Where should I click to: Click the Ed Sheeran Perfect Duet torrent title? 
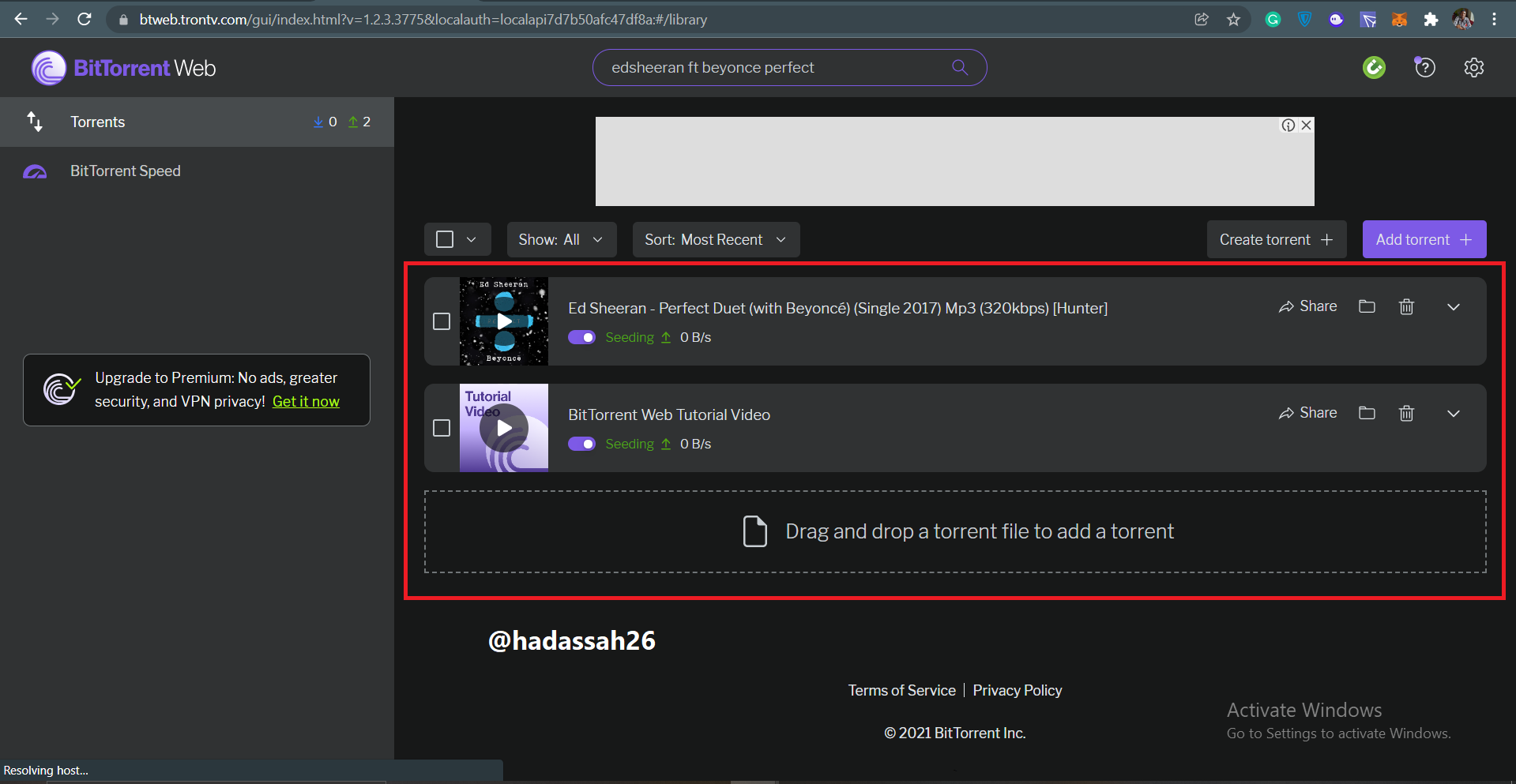point(837,308)
